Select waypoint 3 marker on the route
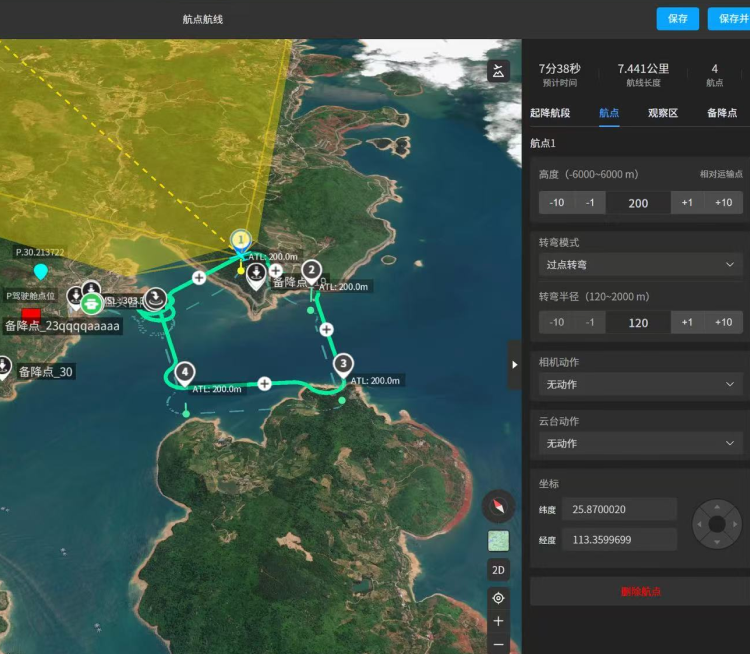 click(343, 364)
